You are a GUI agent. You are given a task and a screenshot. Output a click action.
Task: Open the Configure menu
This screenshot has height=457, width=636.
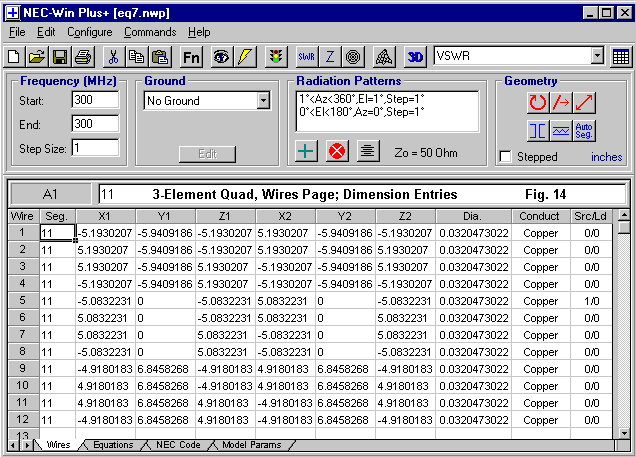click(x=90, y=32)
